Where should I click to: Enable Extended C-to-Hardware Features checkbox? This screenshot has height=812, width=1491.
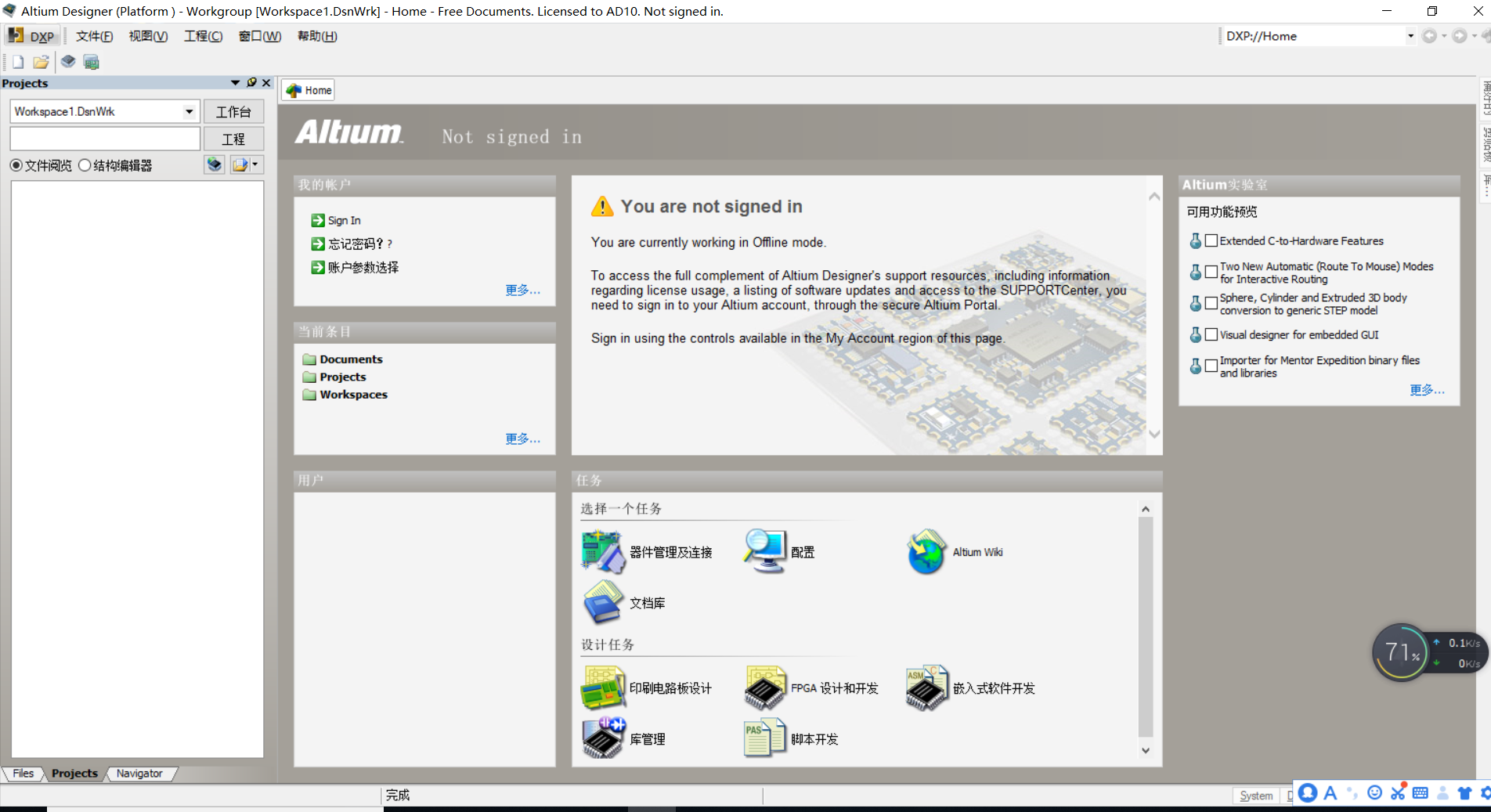[1211, 240]
